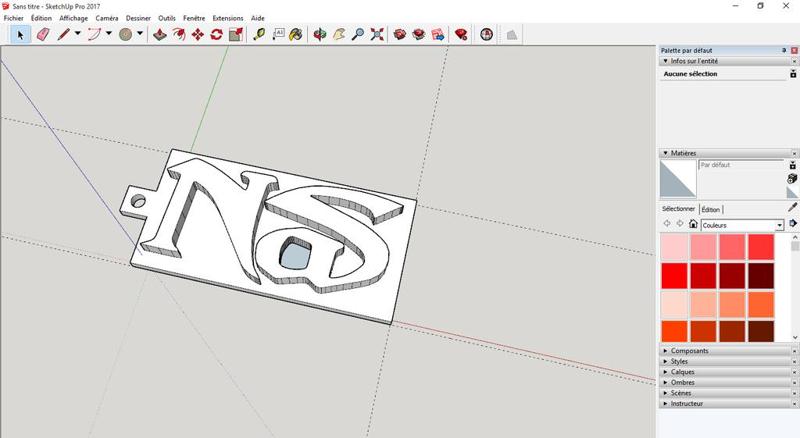Pick the lightest pink swatch
This screenshot has width=800, height=438.
pyautogui.click(x=674, y=247)
